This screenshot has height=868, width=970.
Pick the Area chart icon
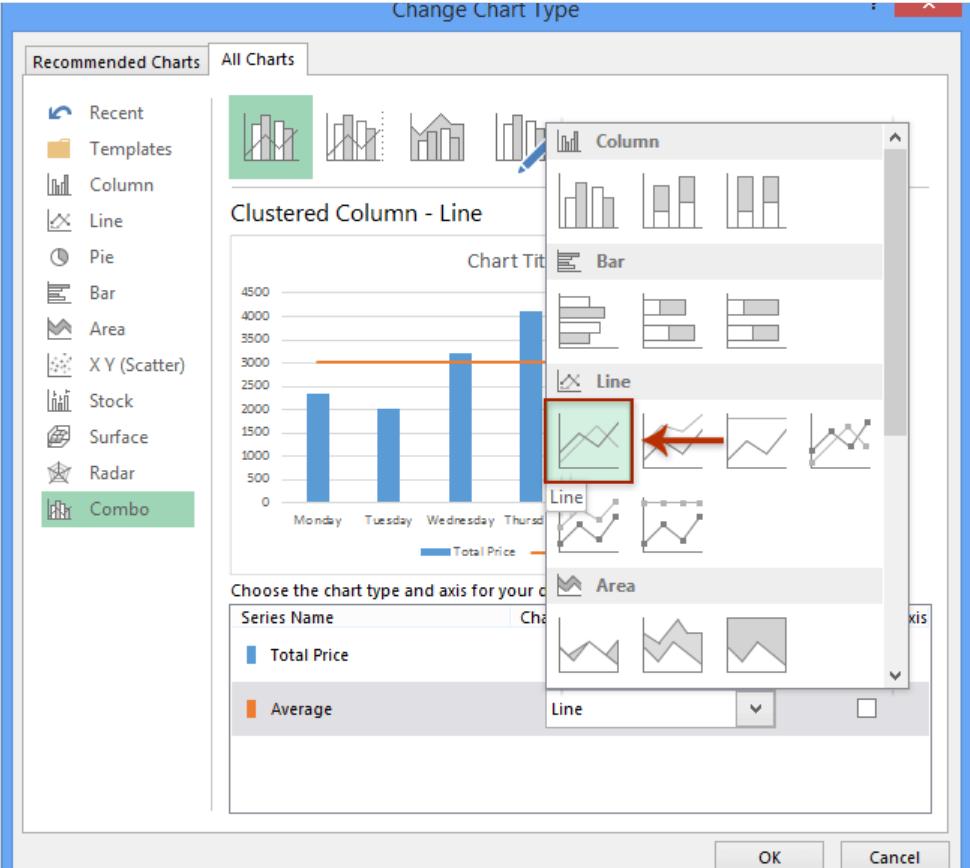click(x=587, y=645)
